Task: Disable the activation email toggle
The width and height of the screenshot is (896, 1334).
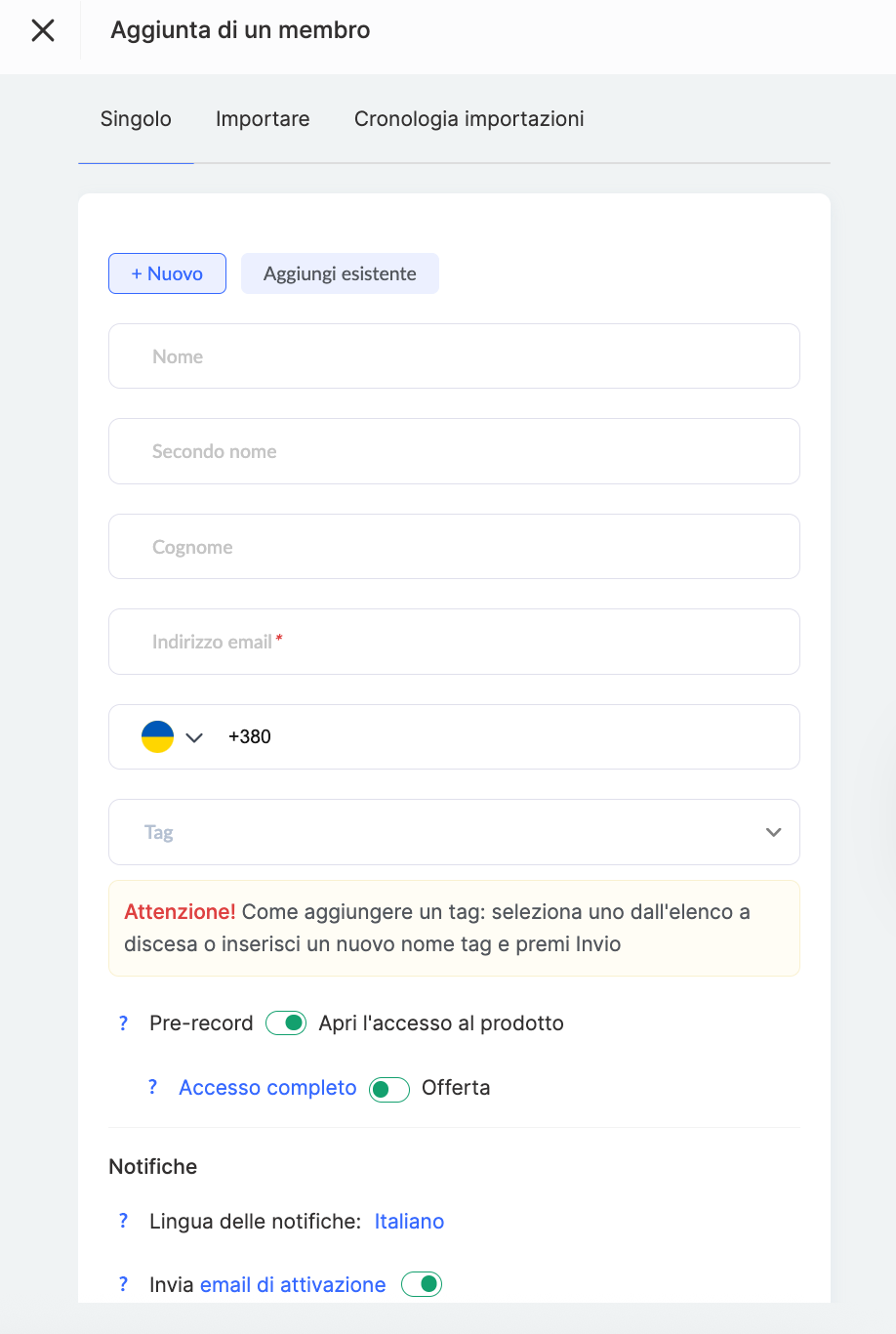Action: 422,1284
